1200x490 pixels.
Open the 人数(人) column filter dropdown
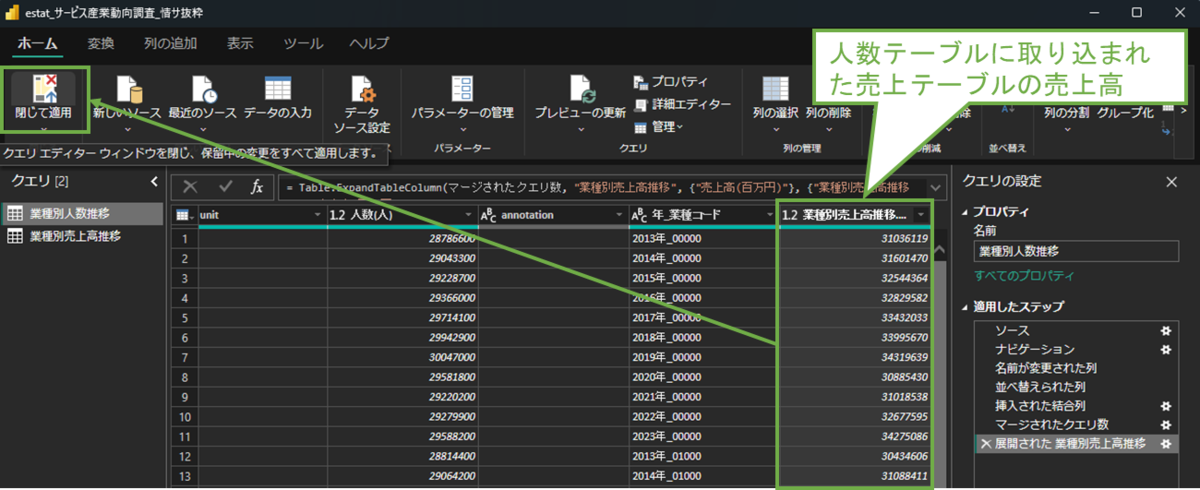coord(467,215)
